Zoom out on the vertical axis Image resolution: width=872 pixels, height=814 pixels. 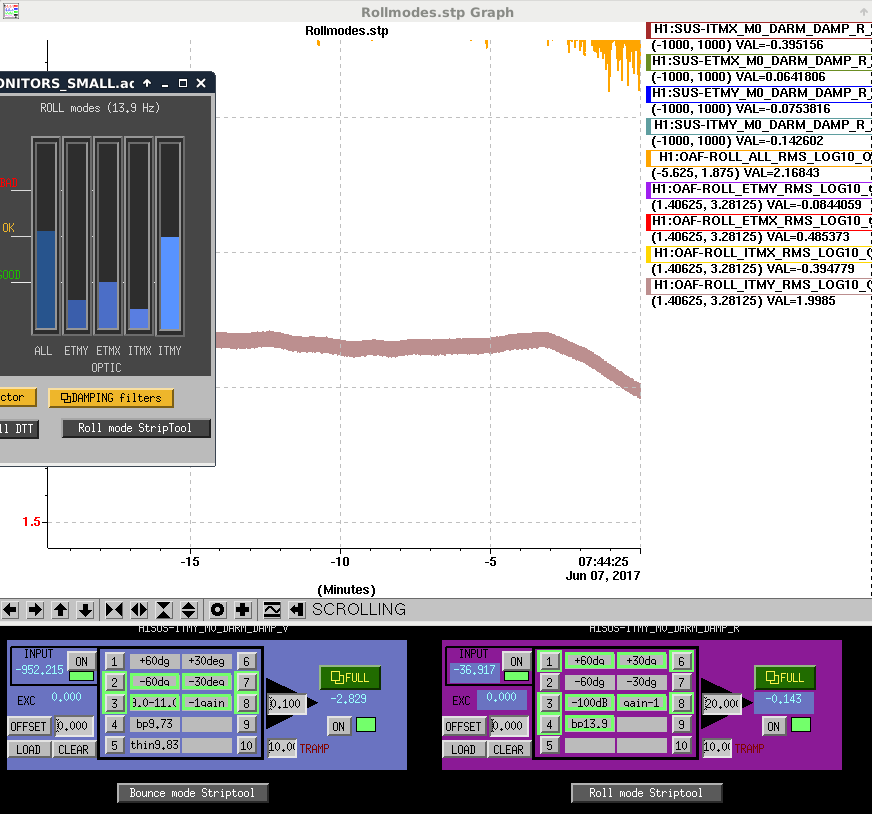pos(189,610)
